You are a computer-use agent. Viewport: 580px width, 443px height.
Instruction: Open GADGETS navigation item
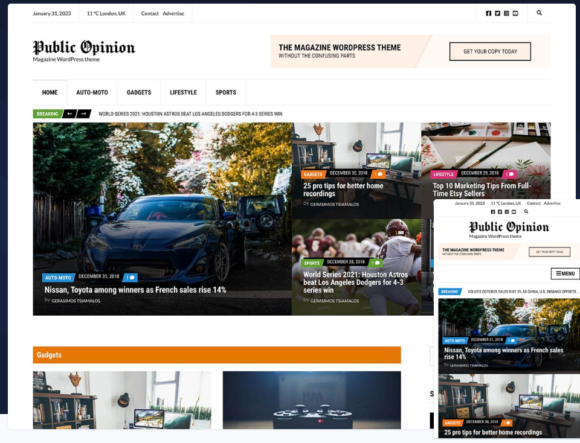139,92
